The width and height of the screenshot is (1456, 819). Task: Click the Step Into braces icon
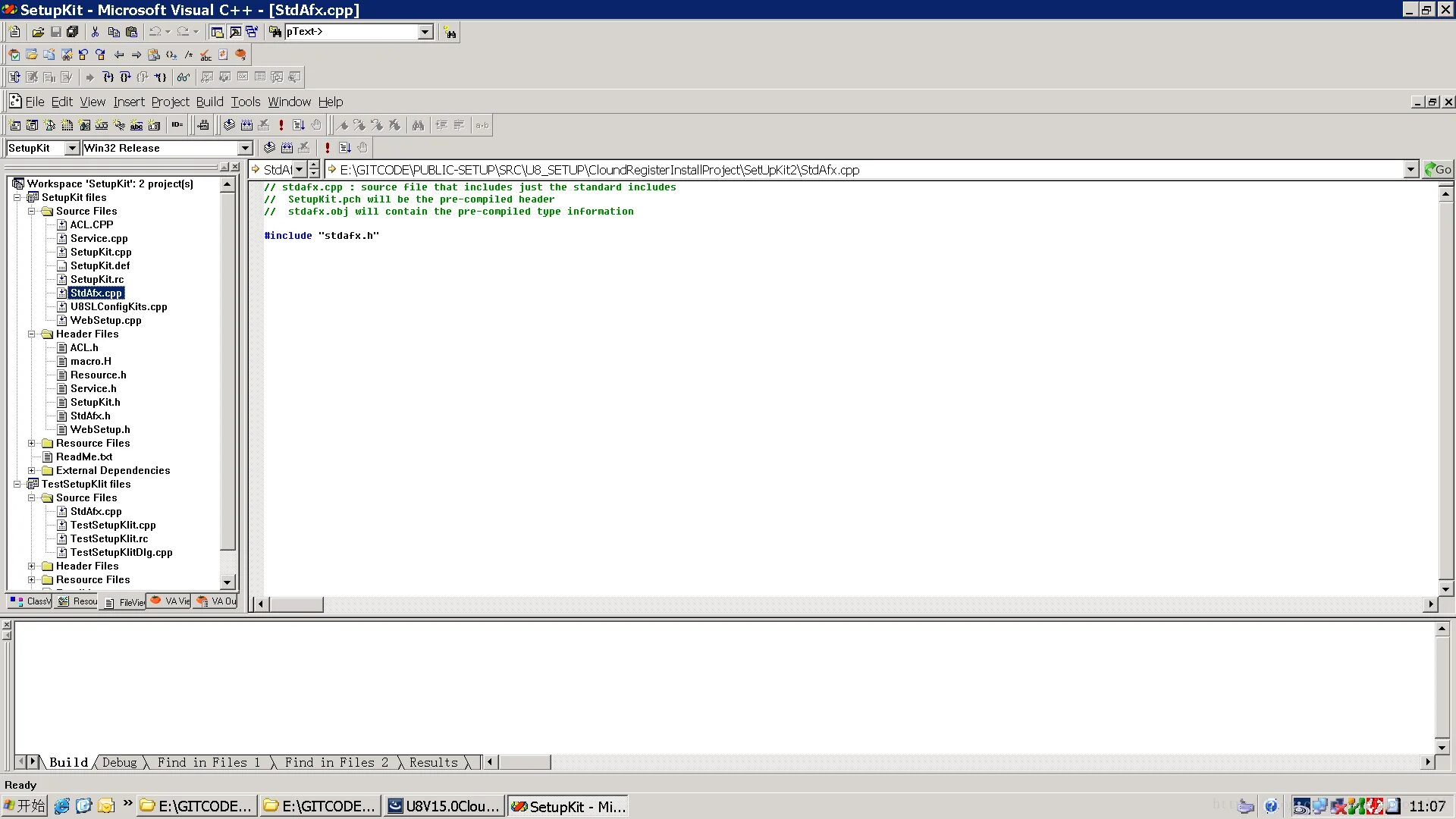point(108,77)
